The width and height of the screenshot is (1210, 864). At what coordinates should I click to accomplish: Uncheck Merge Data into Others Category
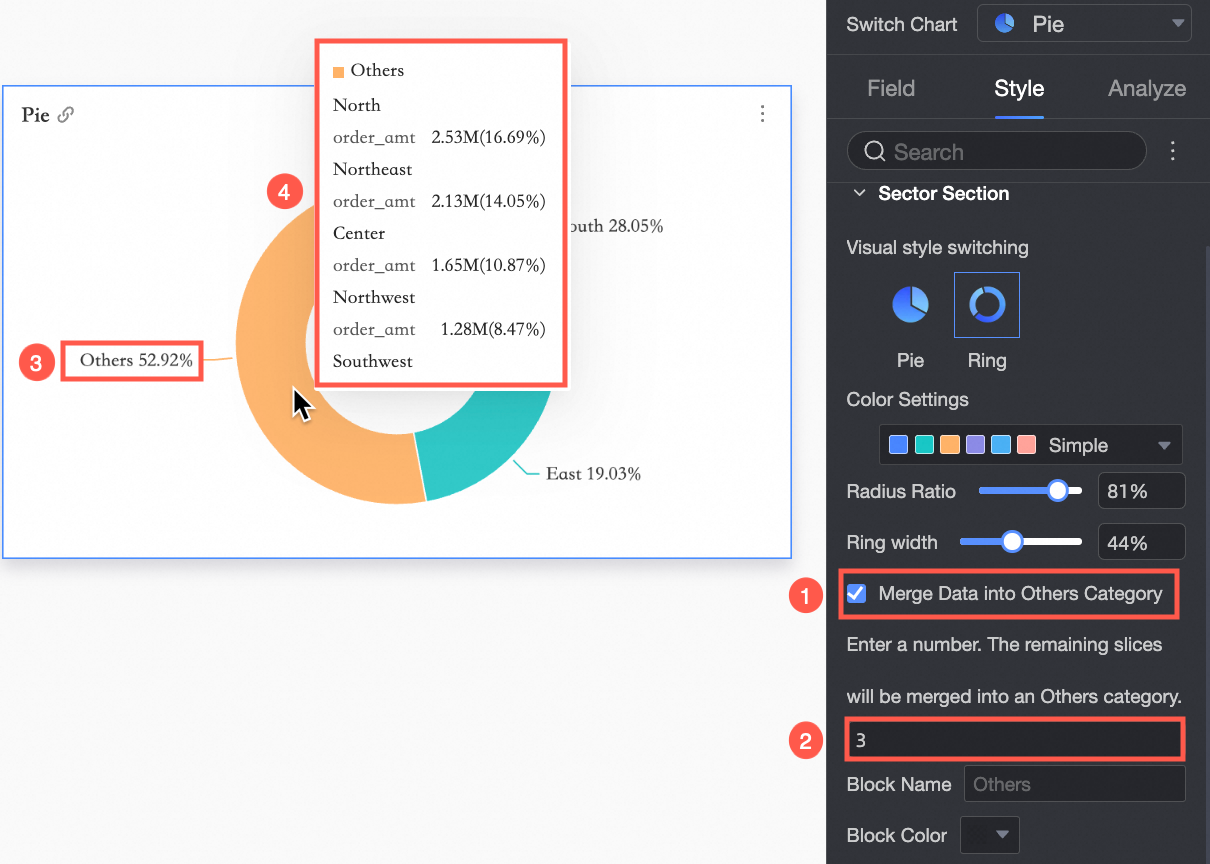[857, 593]
